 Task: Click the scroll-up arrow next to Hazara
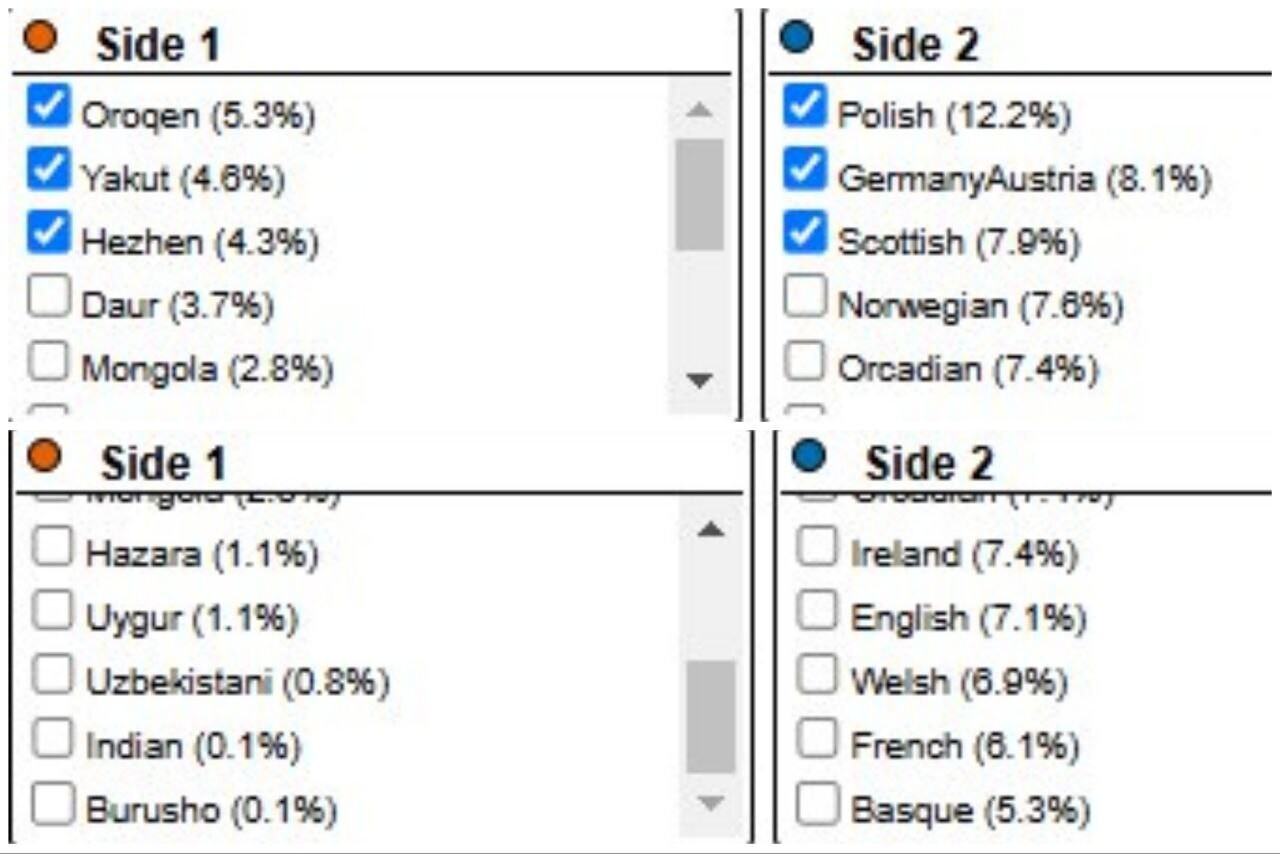[710, 530]
